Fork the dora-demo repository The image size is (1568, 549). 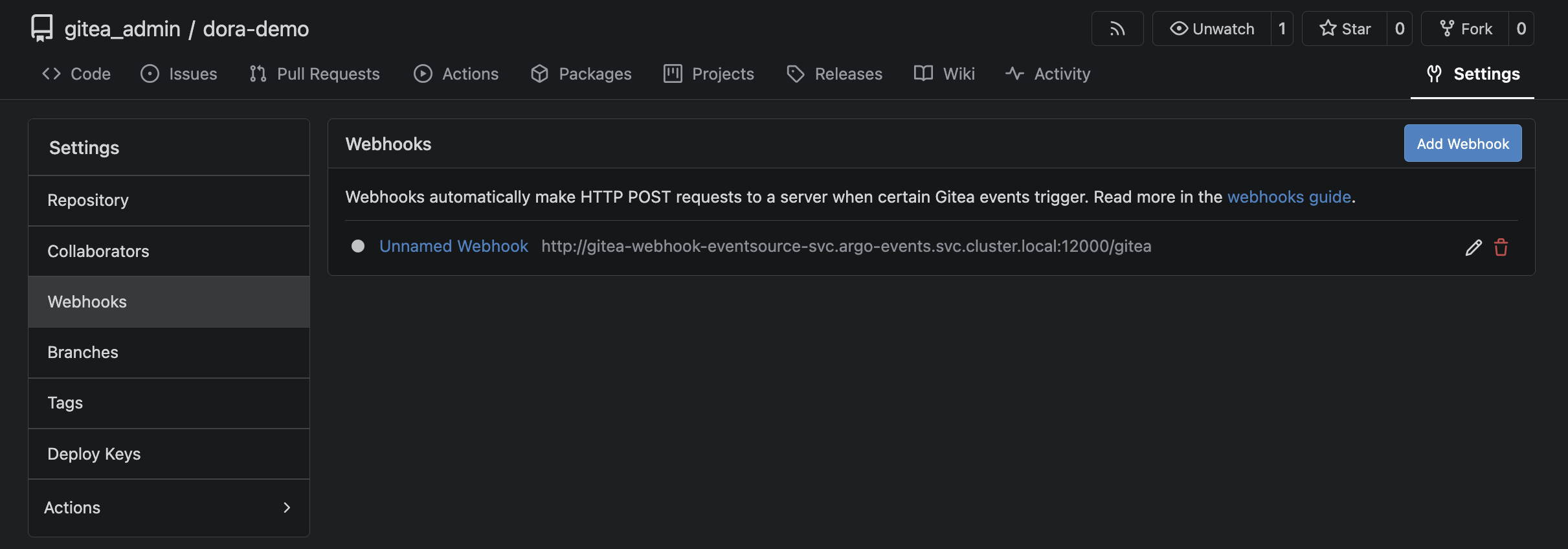coord(1465,28)
